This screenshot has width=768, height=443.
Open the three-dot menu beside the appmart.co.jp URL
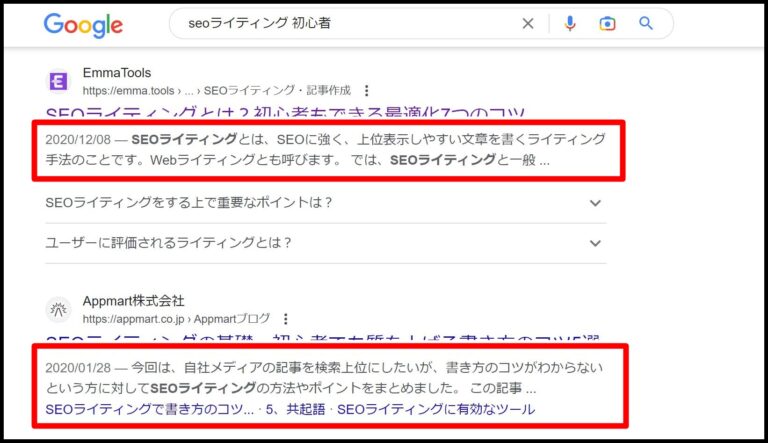click(x=286, y=319)
